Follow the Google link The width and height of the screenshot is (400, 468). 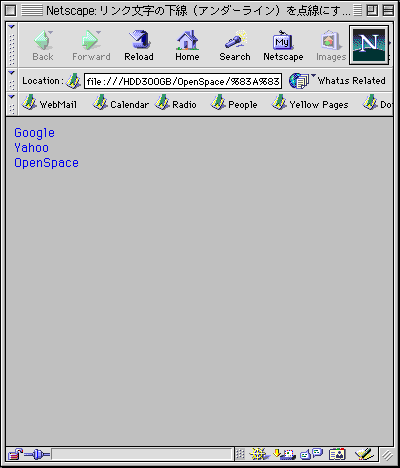pos(34,133)
